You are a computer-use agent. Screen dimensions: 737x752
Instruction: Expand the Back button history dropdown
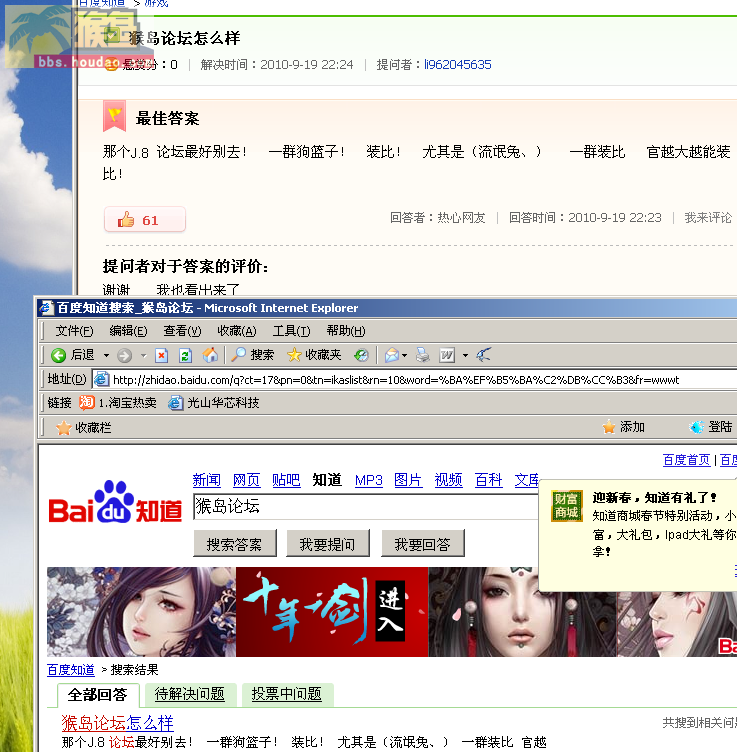pyautogui.click(x=106, y=355)
